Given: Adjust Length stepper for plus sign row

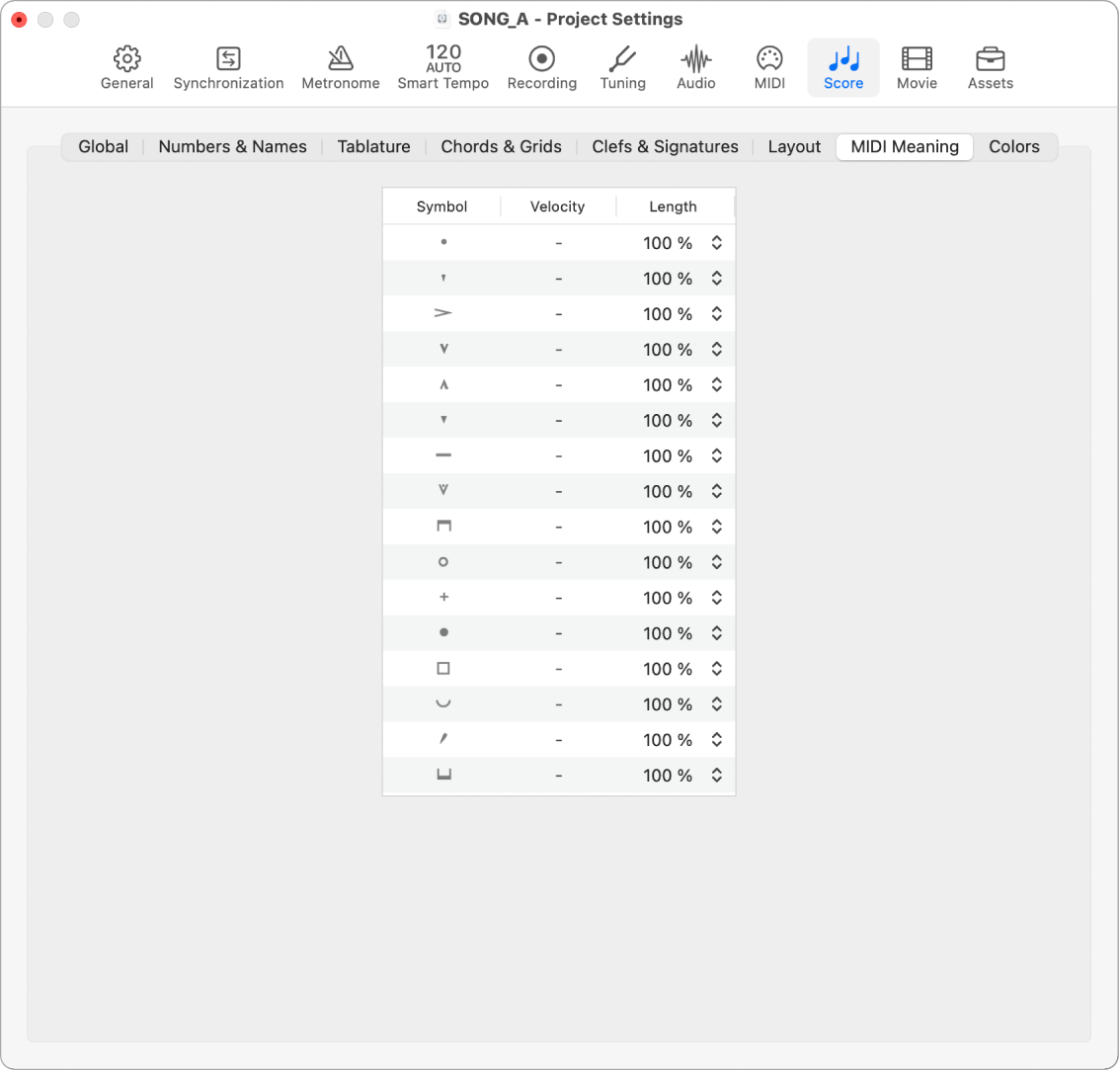Looking at the screenshot, I should [716, 598].
